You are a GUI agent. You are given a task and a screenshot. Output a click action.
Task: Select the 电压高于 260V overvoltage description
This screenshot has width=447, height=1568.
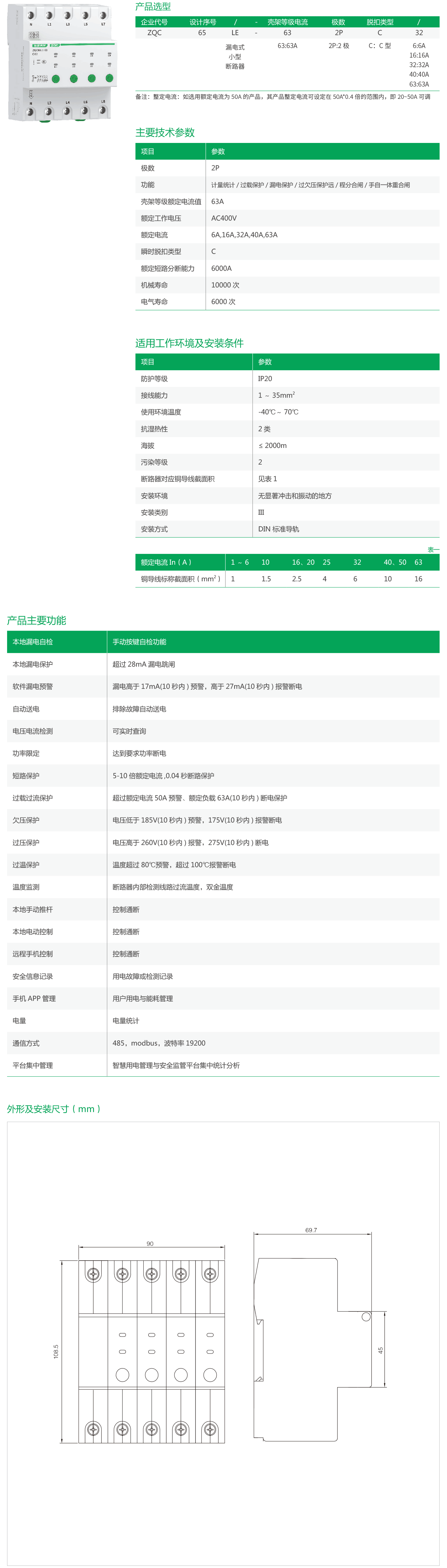pyautogui.click(x=191, y=843)
